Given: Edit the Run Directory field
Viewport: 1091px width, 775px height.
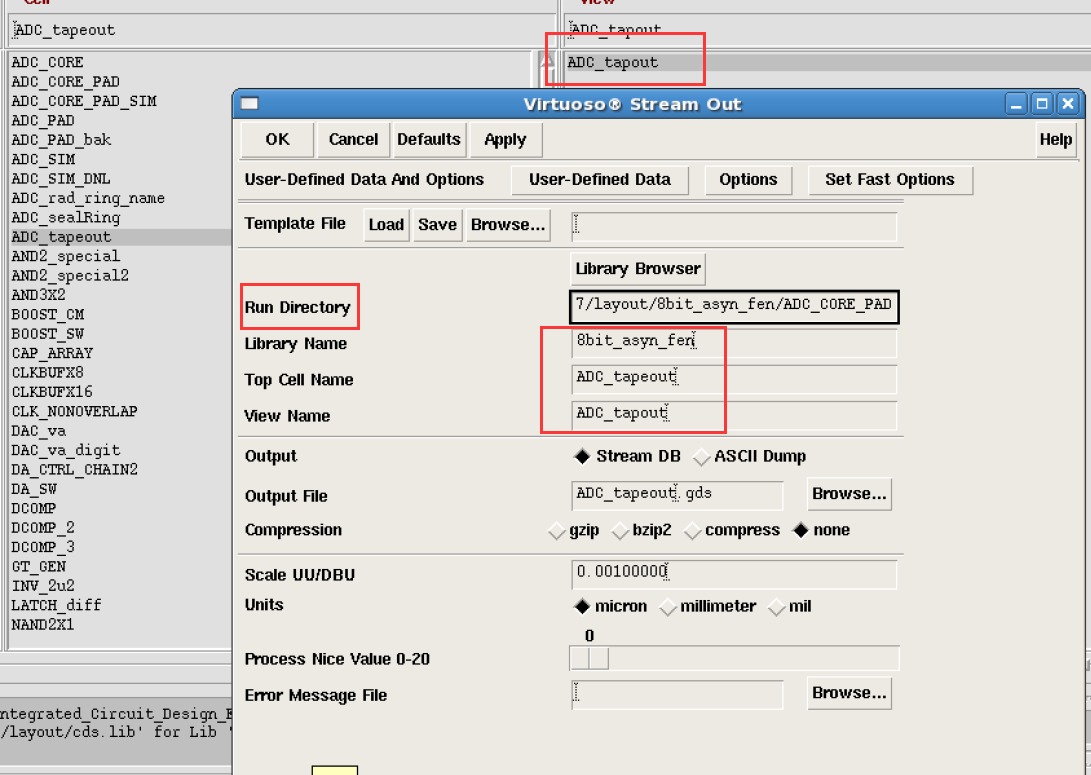Looking at the screenshot, I should tap(734, 307).
